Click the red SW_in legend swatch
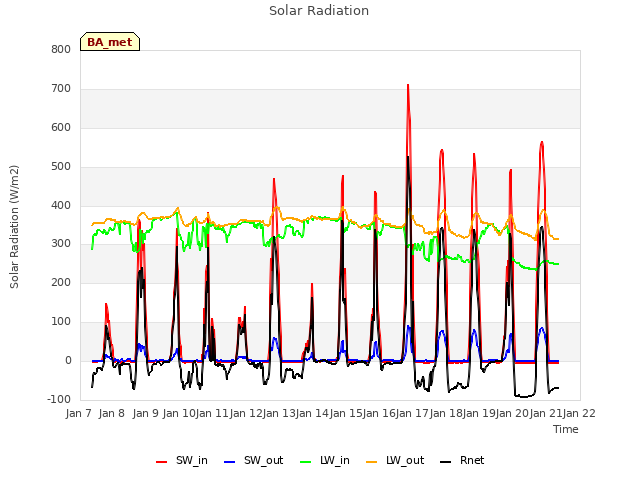The width and height of the screenshot is (640, 480). (x=162, y=462)
